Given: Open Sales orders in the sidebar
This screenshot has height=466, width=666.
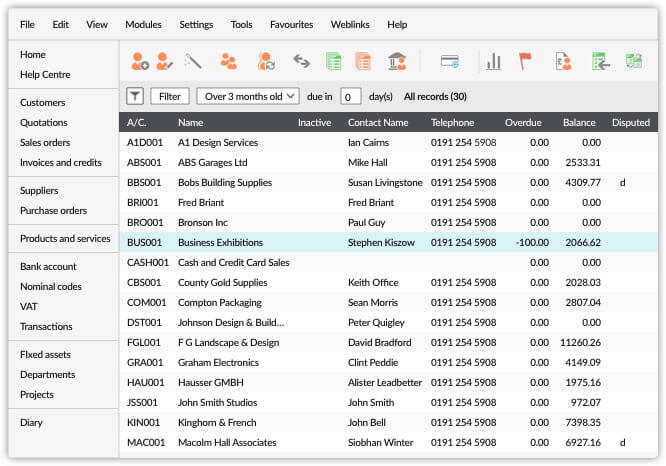Looking at the screenshot, I should (x=45, y=142).
